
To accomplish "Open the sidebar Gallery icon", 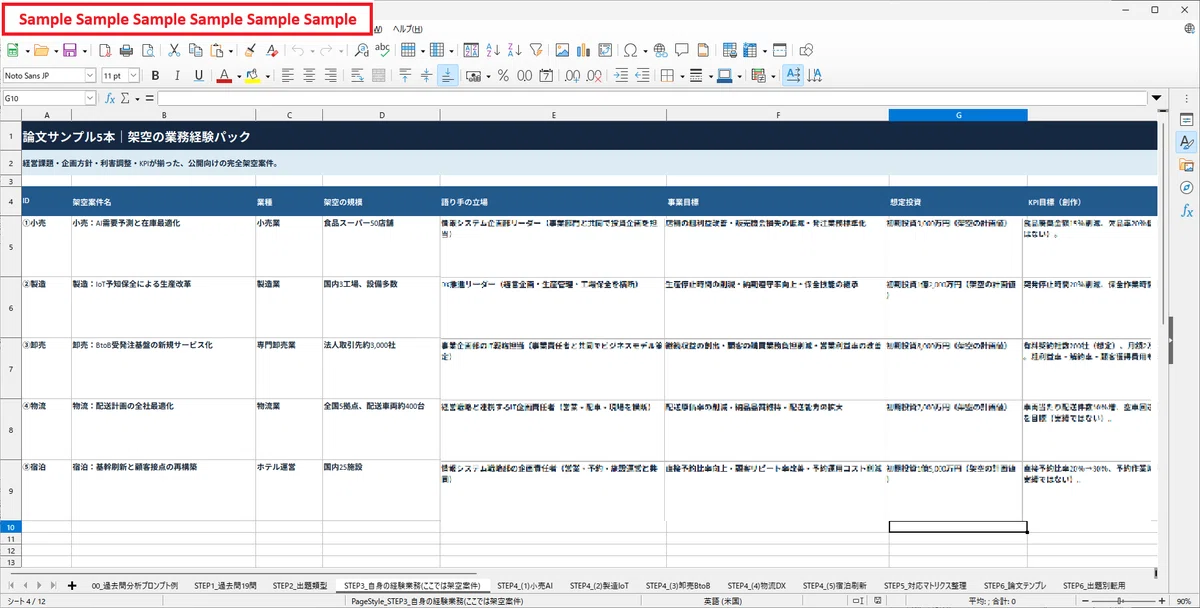I will coord(1187,165).
